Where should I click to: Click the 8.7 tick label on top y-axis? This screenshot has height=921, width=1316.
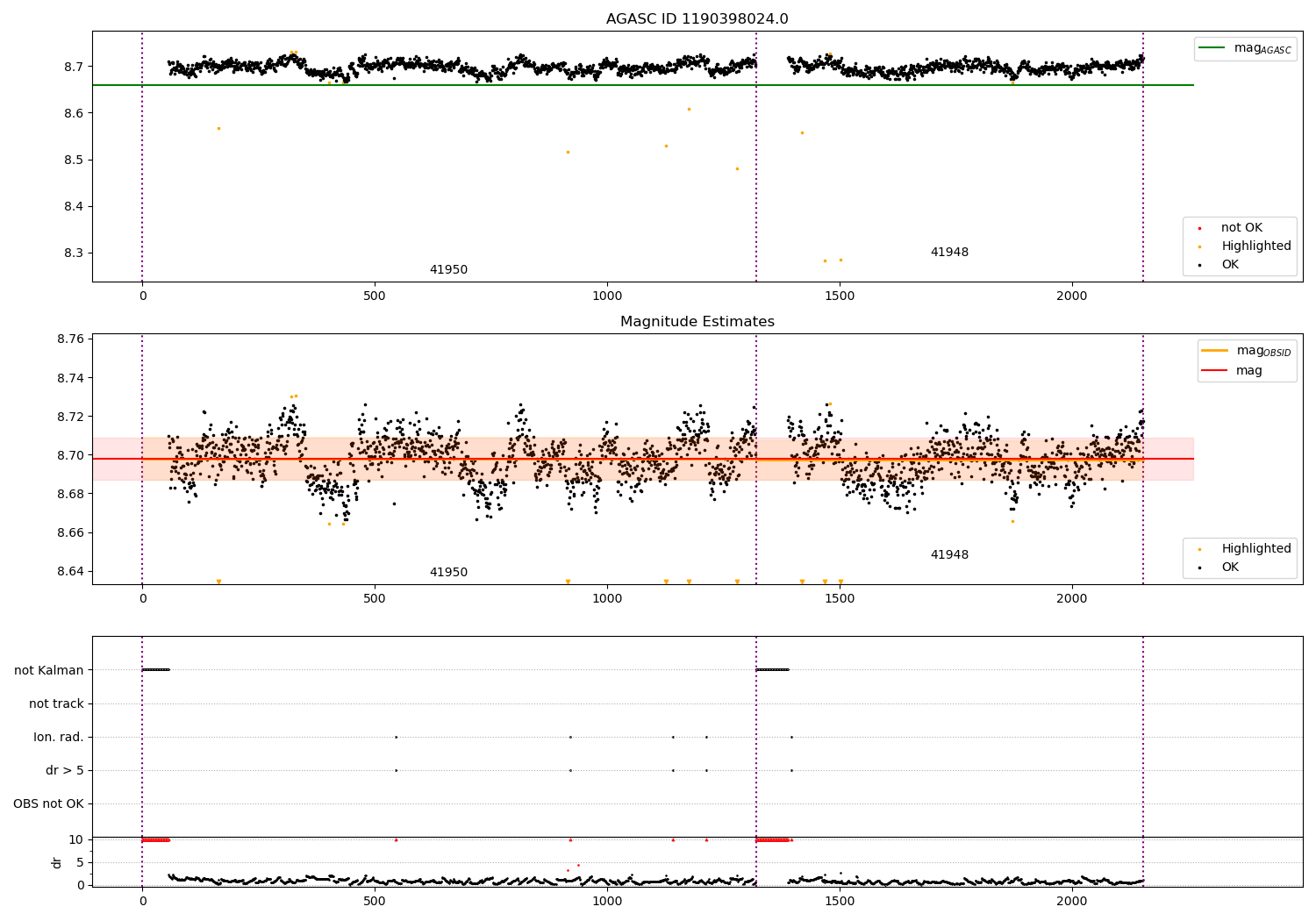(74, 67)
